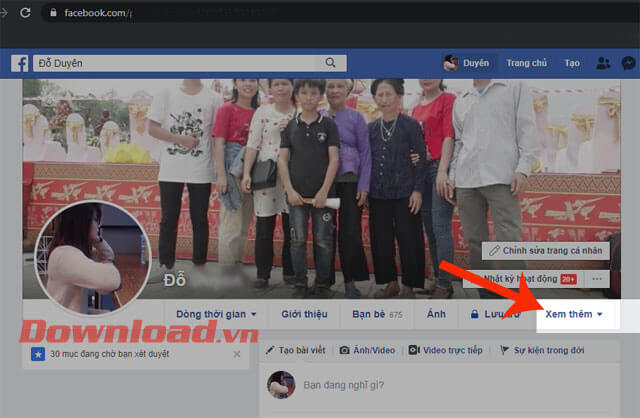Click Bạn đang nghĩ gì? post field

pos(343,385)
